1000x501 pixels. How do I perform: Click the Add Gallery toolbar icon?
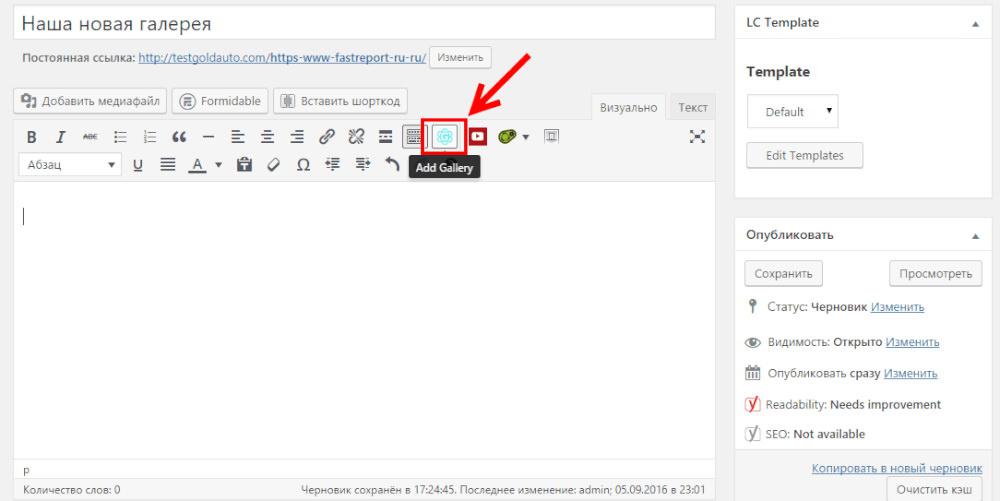tap(445, 137)
